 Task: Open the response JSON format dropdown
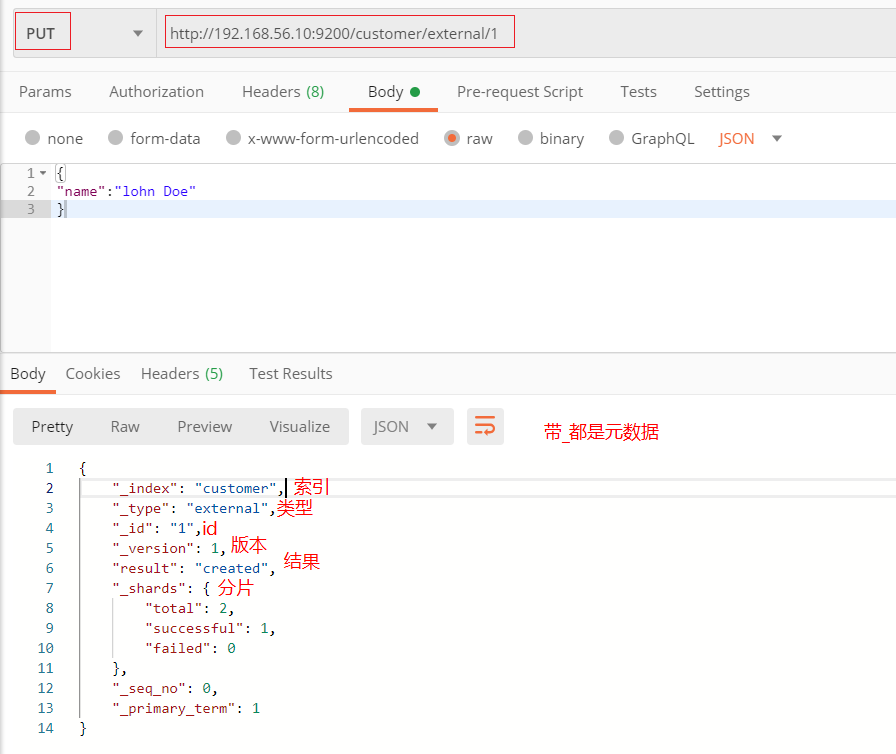click(x=407, y=427)
